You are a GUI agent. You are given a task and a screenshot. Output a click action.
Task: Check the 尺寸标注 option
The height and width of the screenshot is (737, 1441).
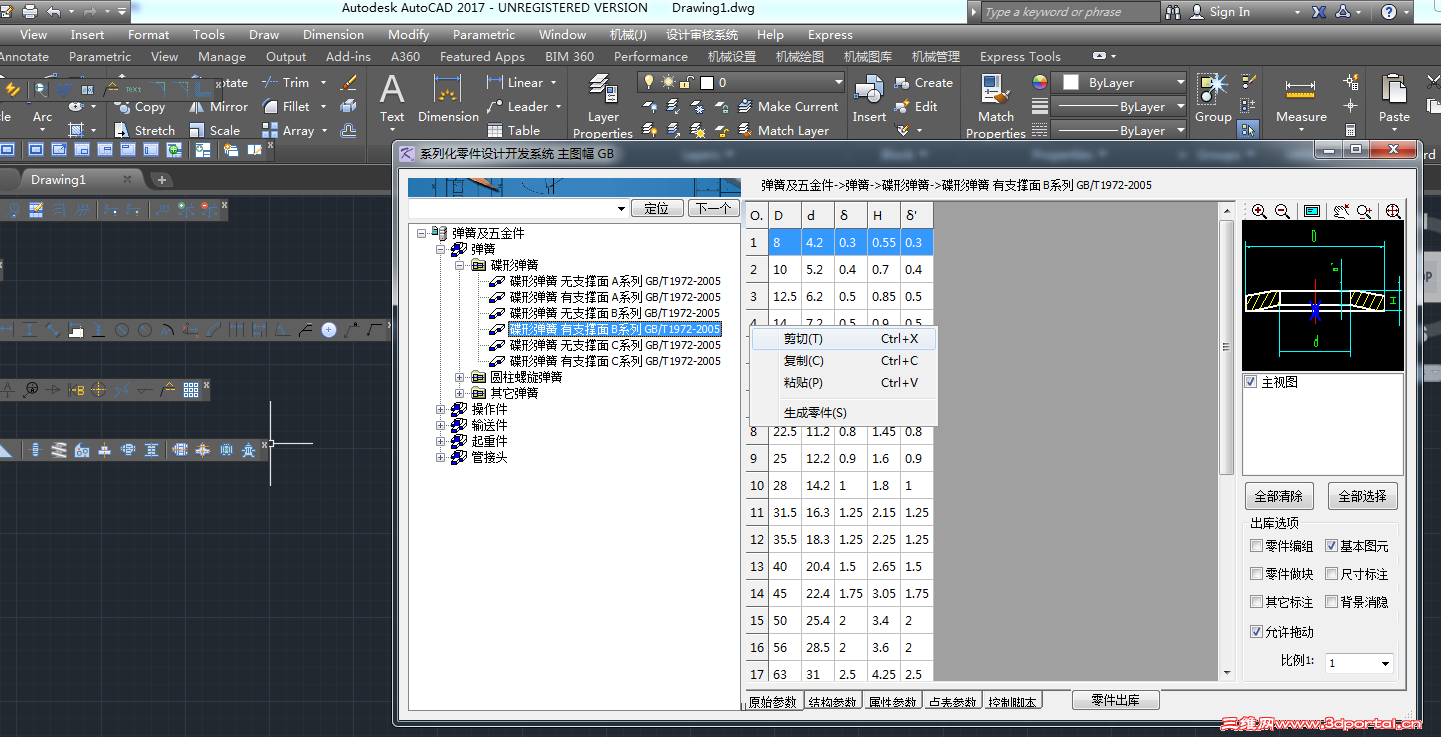(x=1332, y=574)
